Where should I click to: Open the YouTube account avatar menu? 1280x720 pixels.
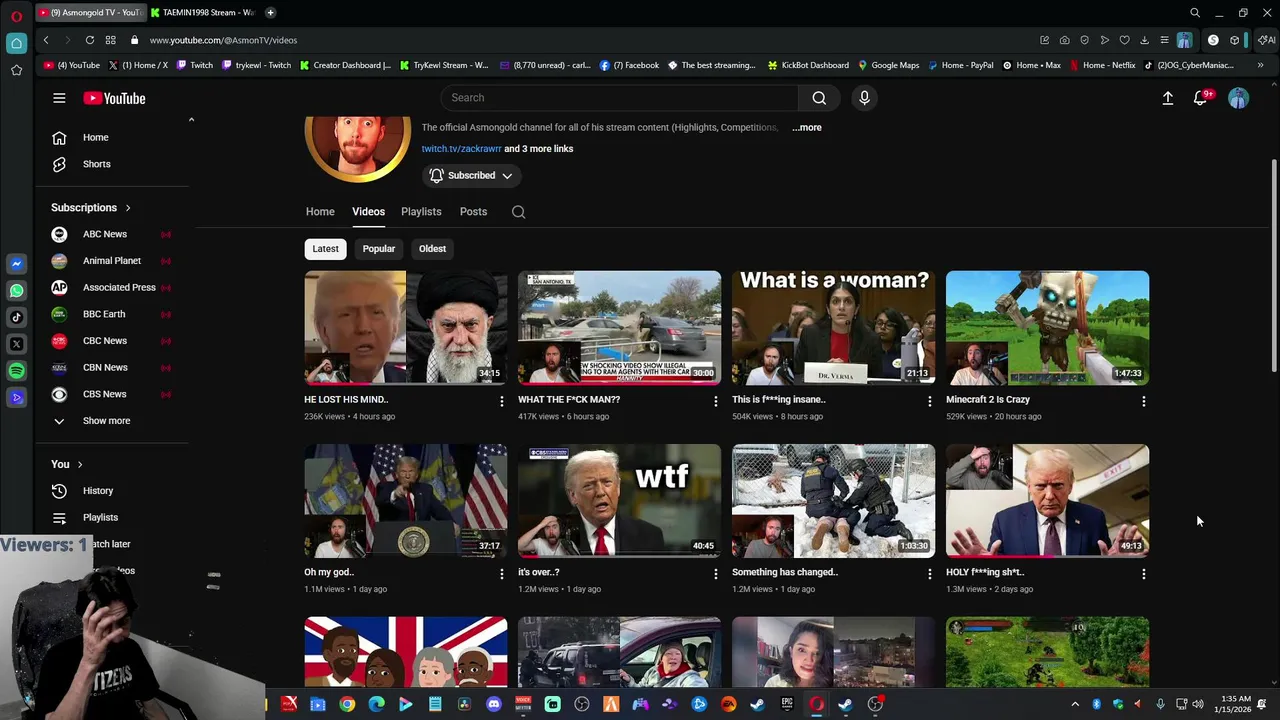pos(1238,98)
